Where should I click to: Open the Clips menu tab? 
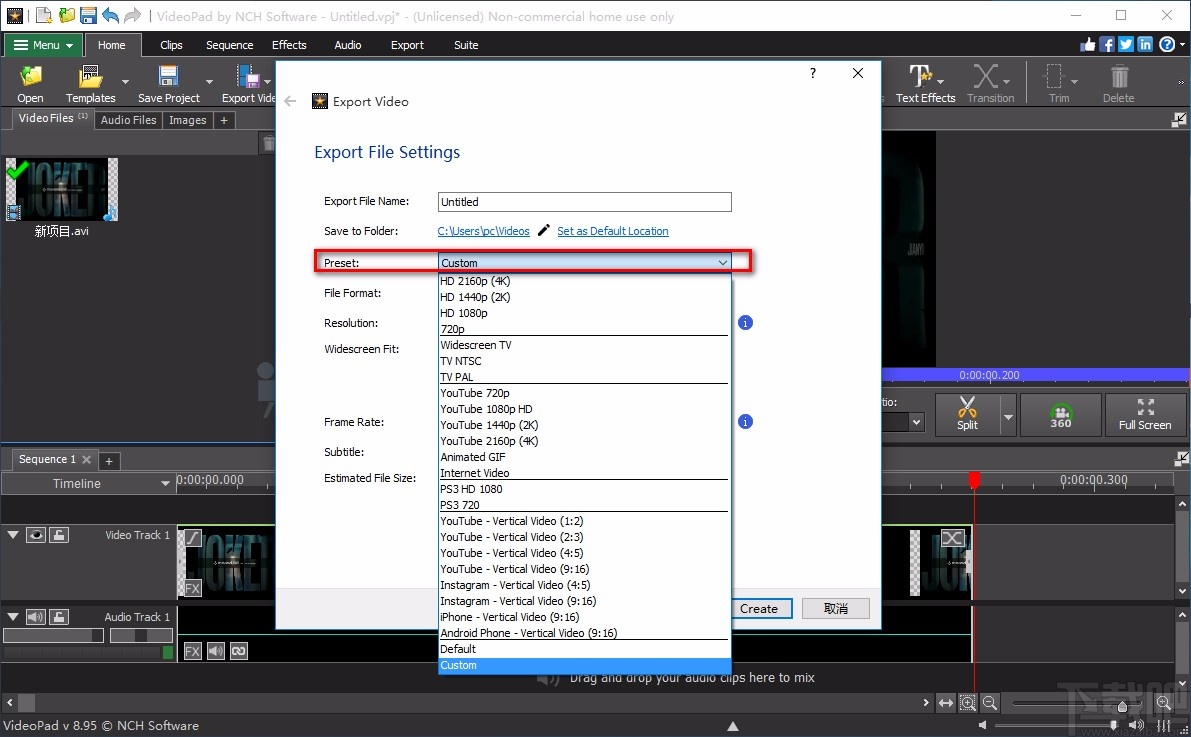tap(171, 45)
